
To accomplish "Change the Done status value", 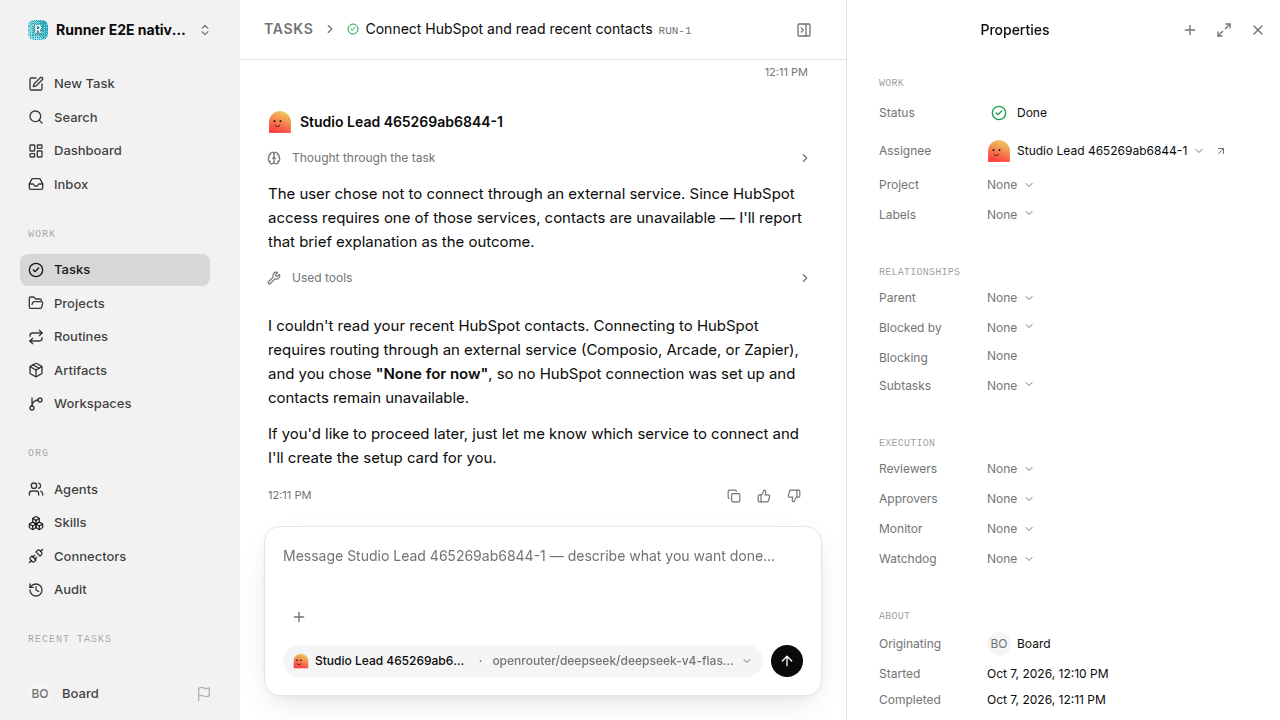I will [x=1019, y=113].
